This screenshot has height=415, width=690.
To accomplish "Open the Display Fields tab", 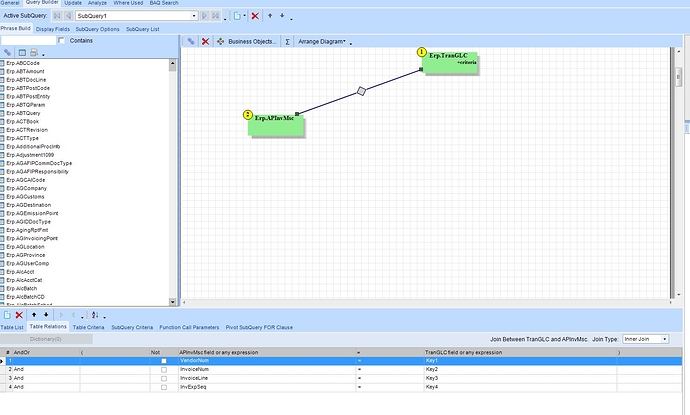I will coord(53,29).
